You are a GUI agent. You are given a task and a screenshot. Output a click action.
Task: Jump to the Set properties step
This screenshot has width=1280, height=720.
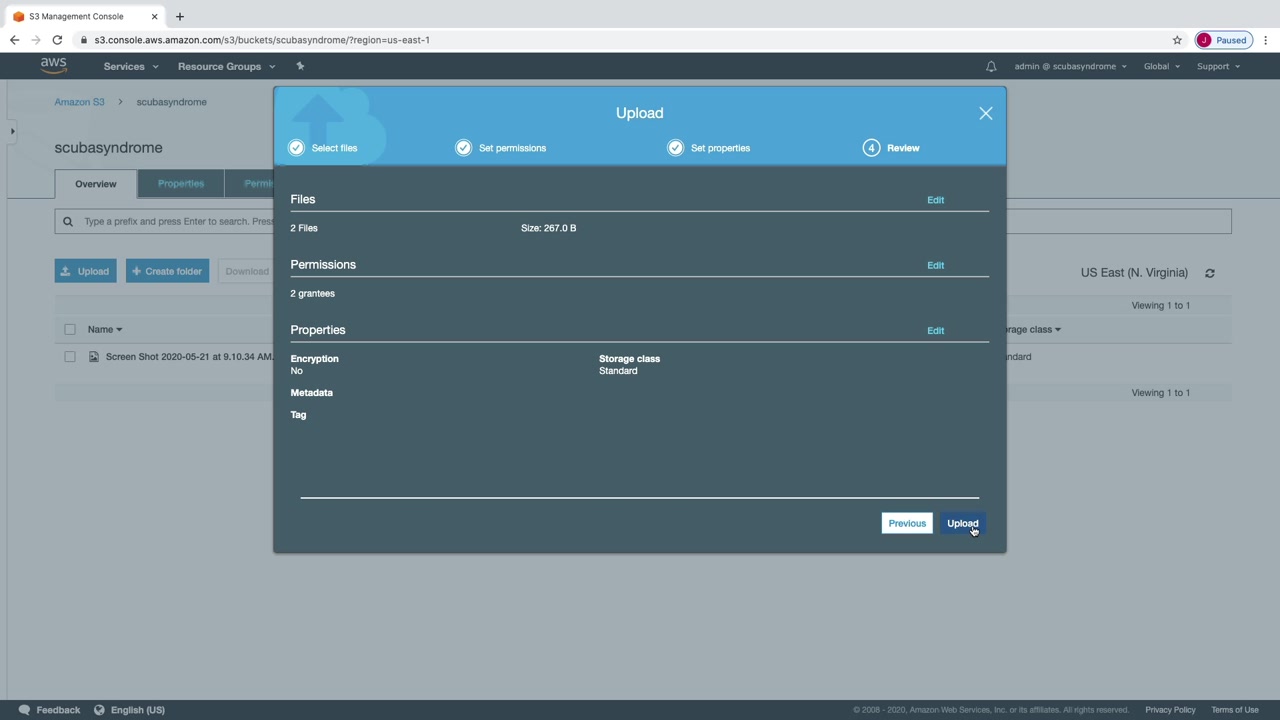[x=709, y=148]
